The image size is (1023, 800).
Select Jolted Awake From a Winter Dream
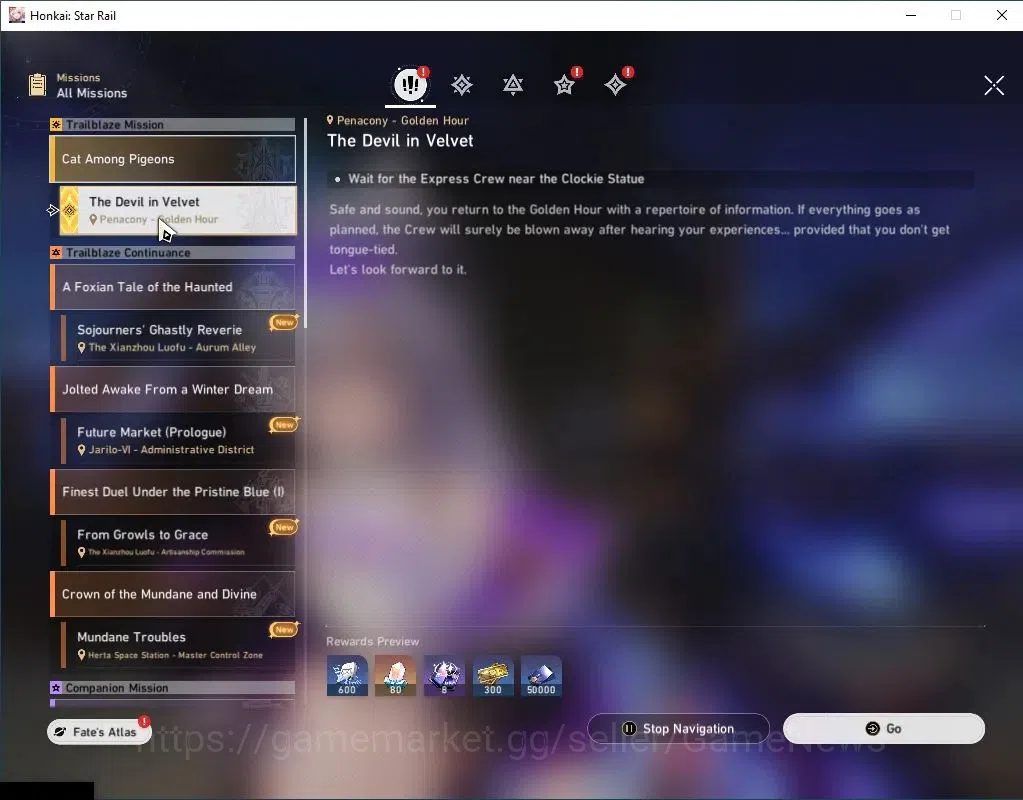(x=173, y=389)
